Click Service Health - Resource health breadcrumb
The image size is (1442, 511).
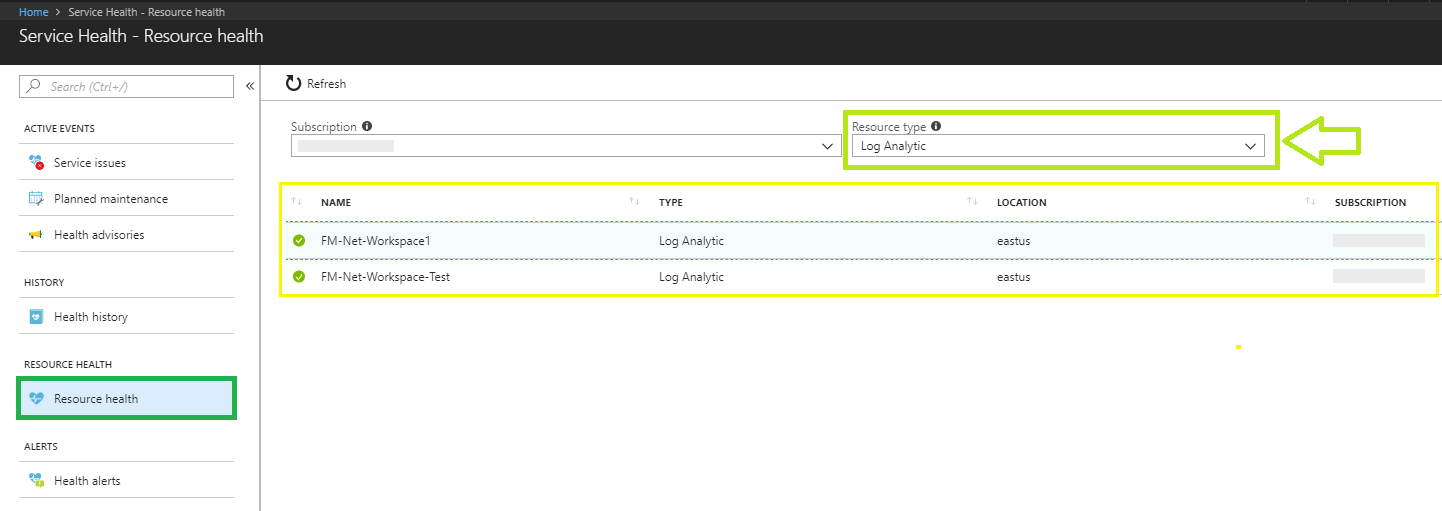click(146, 12)
